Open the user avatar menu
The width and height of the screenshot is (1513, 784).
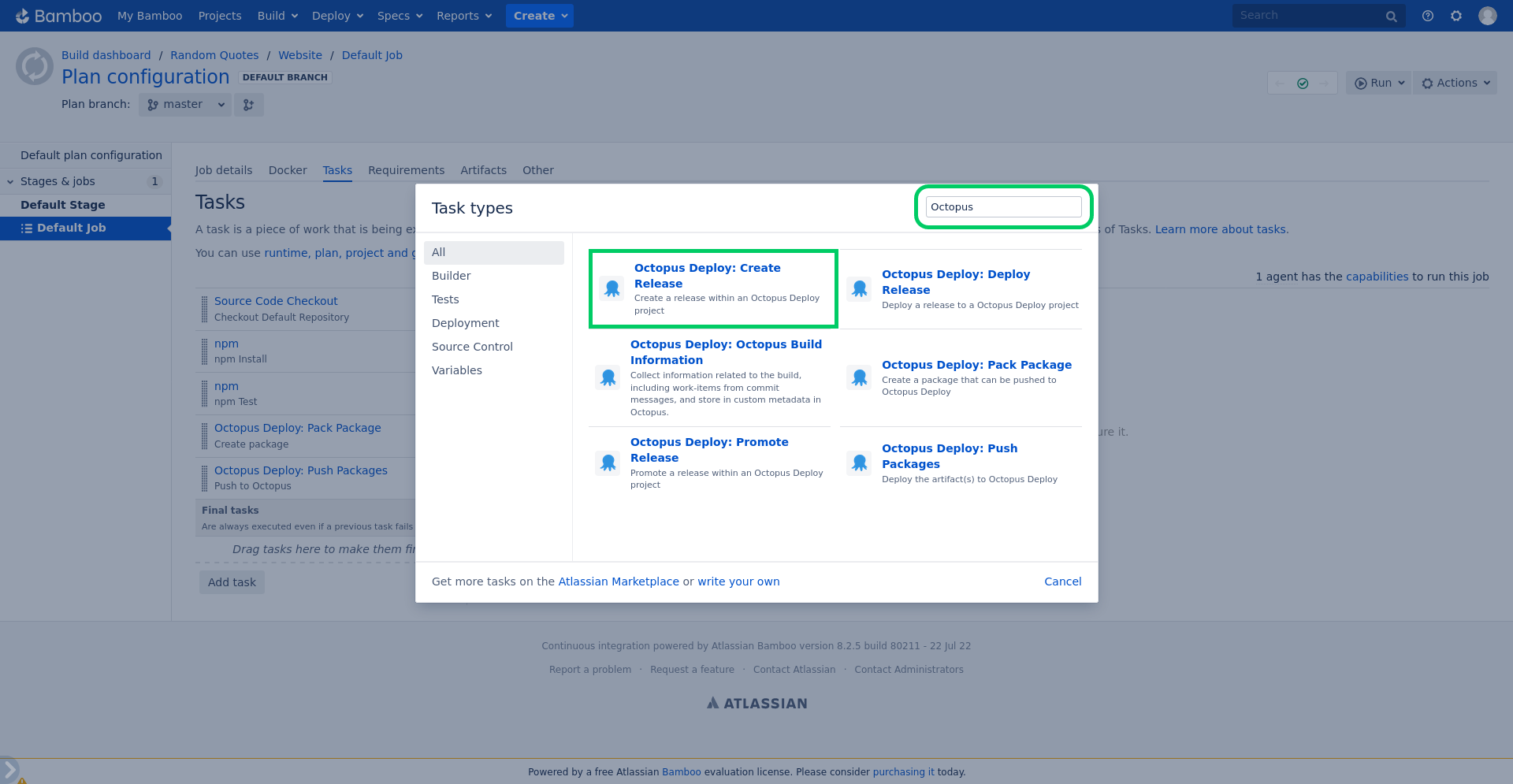coord(1488,16)
